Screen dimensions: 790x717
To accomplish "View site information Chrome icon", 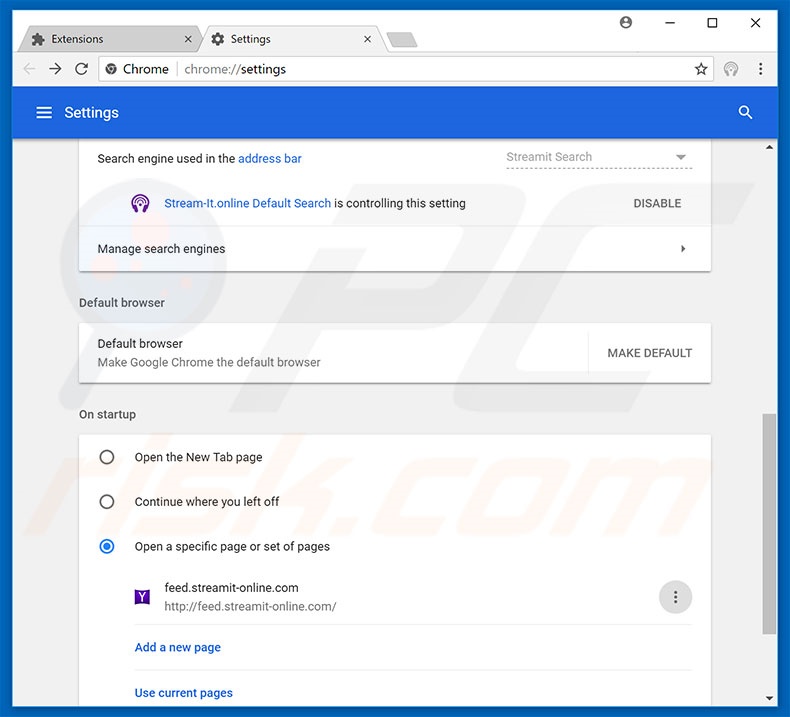I will click(111, 69).
